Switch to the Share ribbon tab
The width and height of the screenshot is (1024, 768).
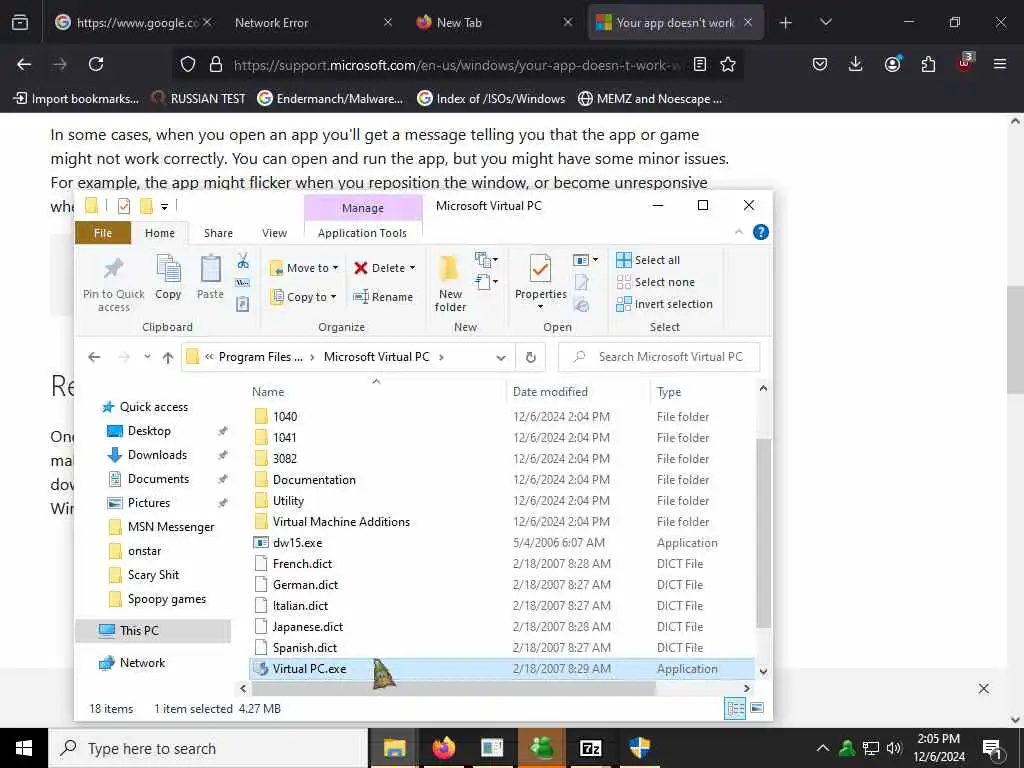218,233
